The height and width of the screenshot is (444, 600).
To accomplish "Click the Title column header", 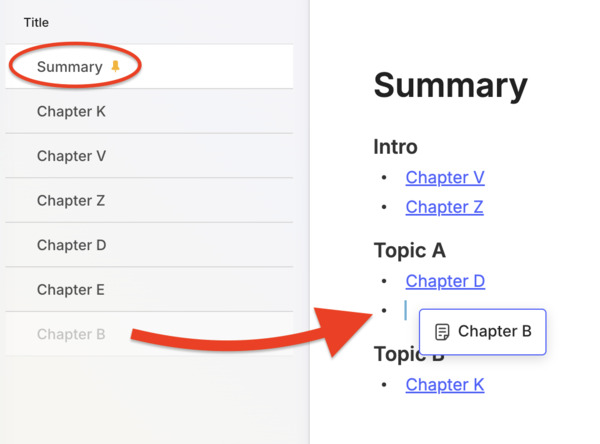I will tap(36, 22).
